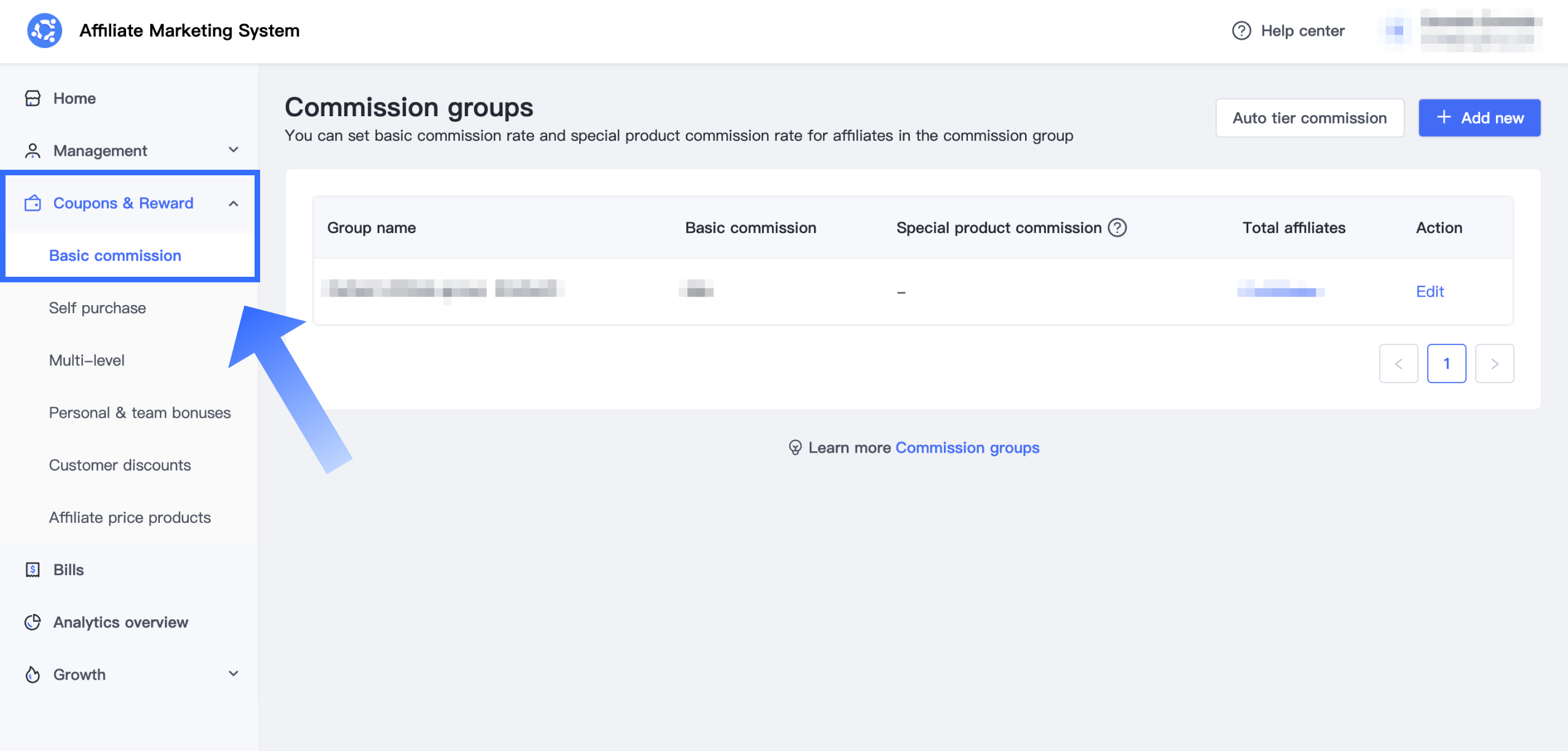1568x751 pixels.
Task: Click the Bills receipt icon in the sidebar
Action: point(33,570)
